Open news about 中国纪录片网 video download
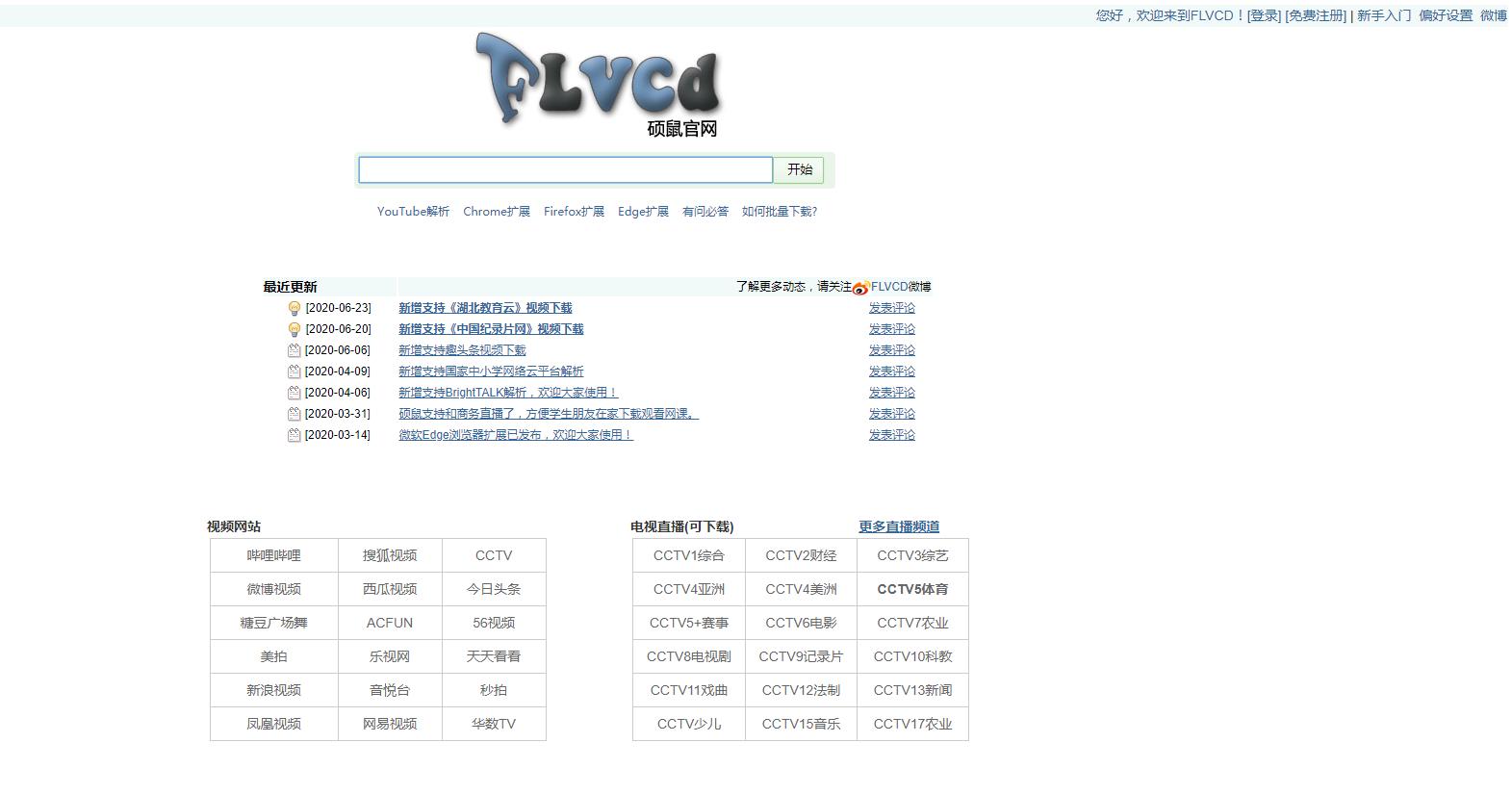 click(491, 329)
